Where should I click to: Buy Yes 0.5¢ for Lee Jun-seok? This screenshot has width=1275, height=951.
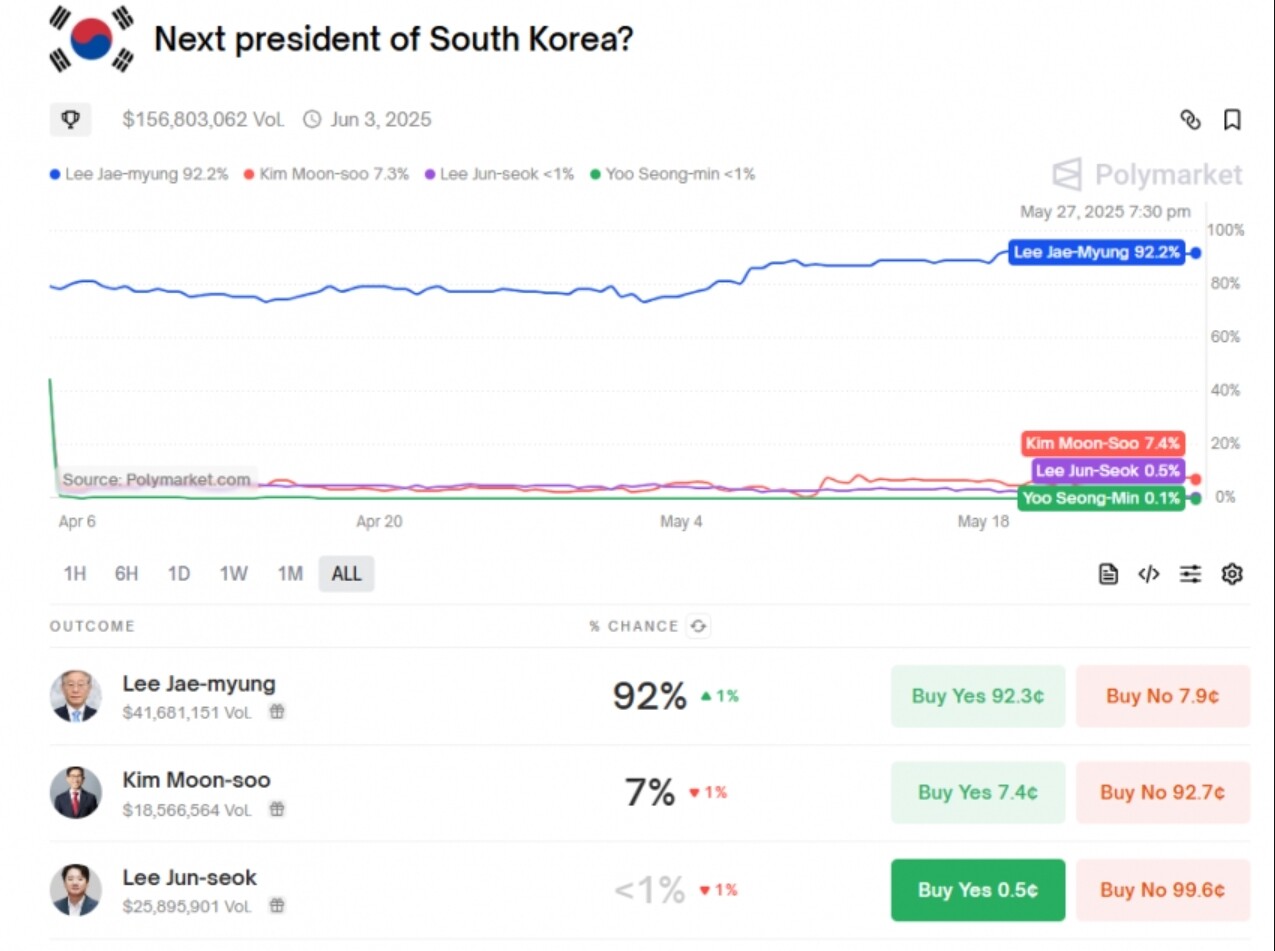[x=977, y=890]
